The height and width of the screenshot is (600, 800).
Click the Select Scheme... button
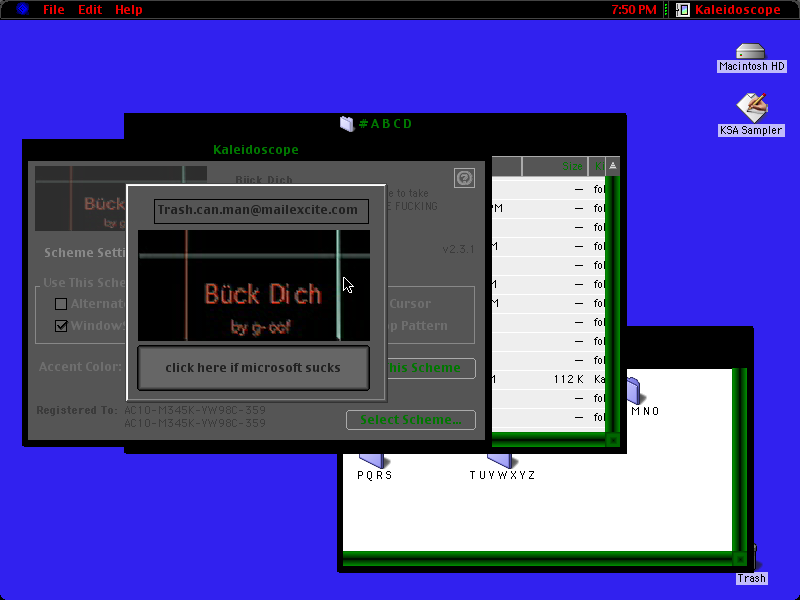click(x=411, y=420)
